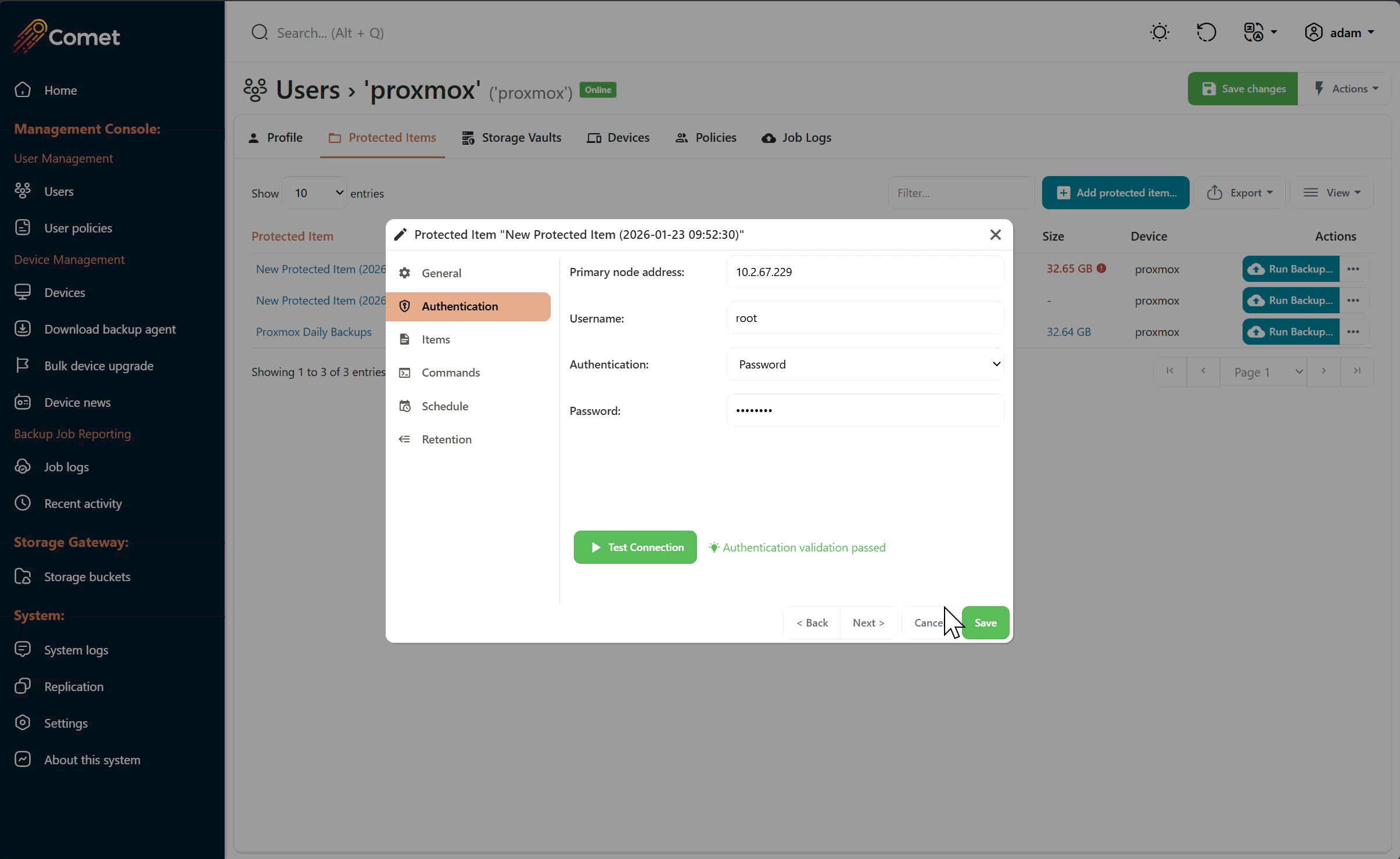Open the Authentication method dropdown showing Password
The image size is (1400, 859).
(865, 364)
